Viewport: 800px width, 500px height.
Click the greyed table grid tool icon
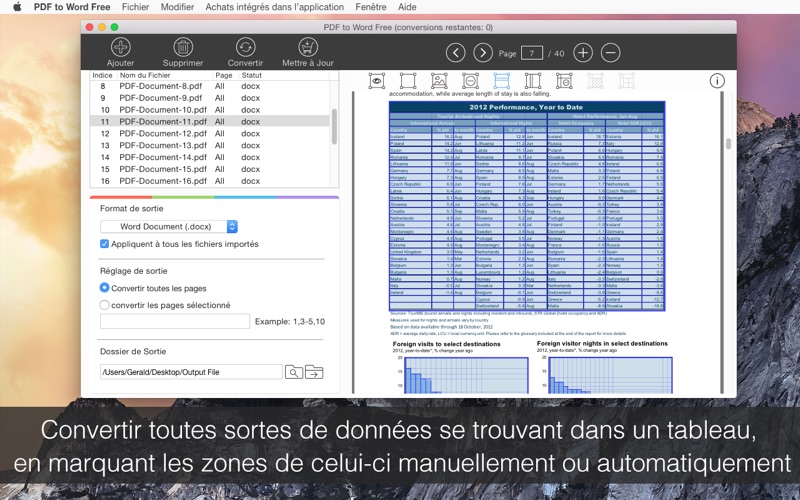coord(626,81)
